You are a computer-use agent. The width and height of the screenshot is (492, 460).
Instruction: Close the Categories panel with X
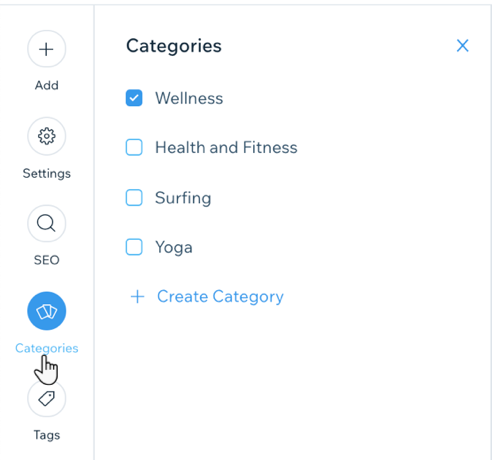click(462, 46)
